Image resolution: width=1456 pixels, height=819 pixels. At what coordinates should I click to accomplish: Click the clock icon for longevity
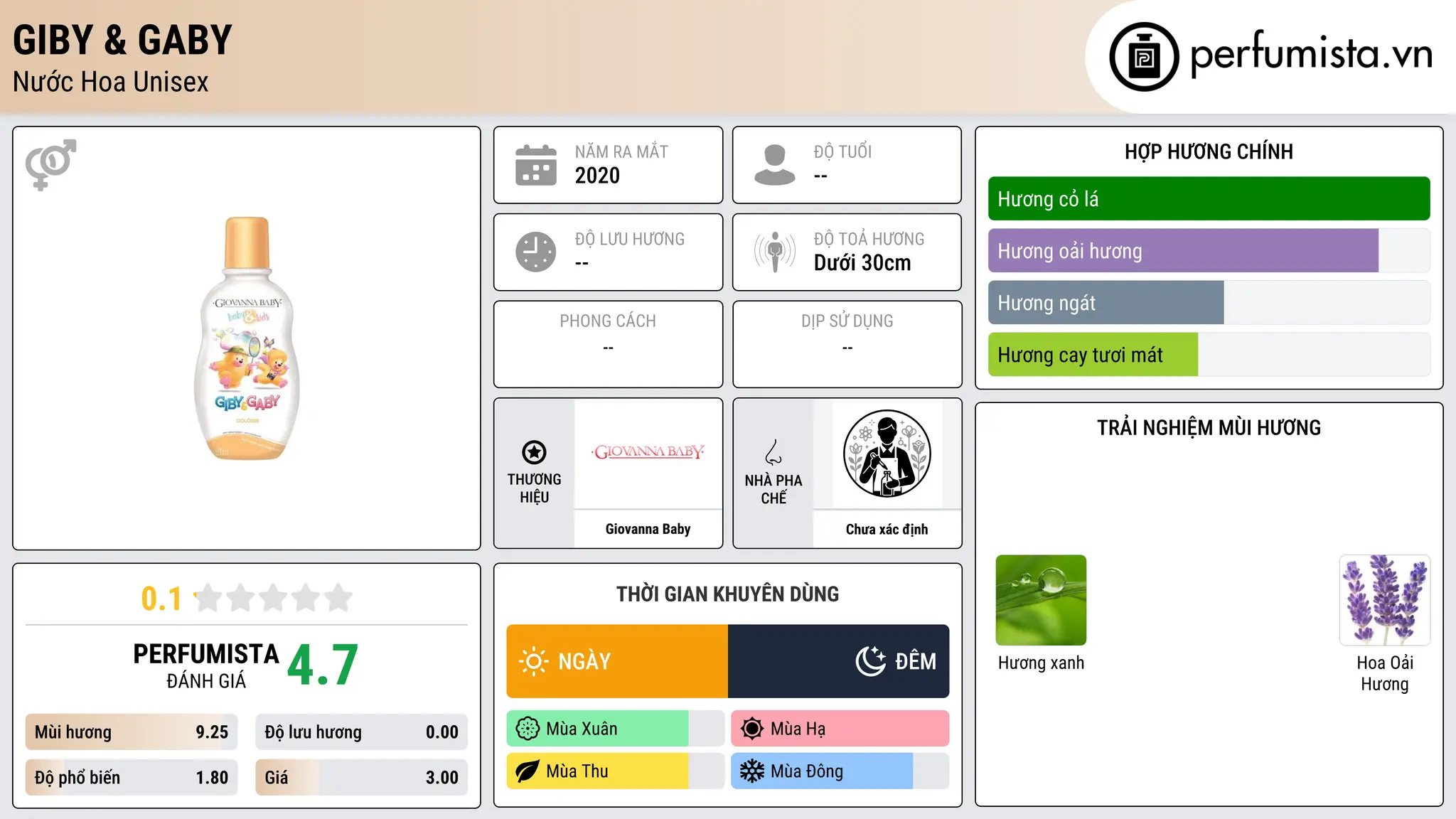536,252
